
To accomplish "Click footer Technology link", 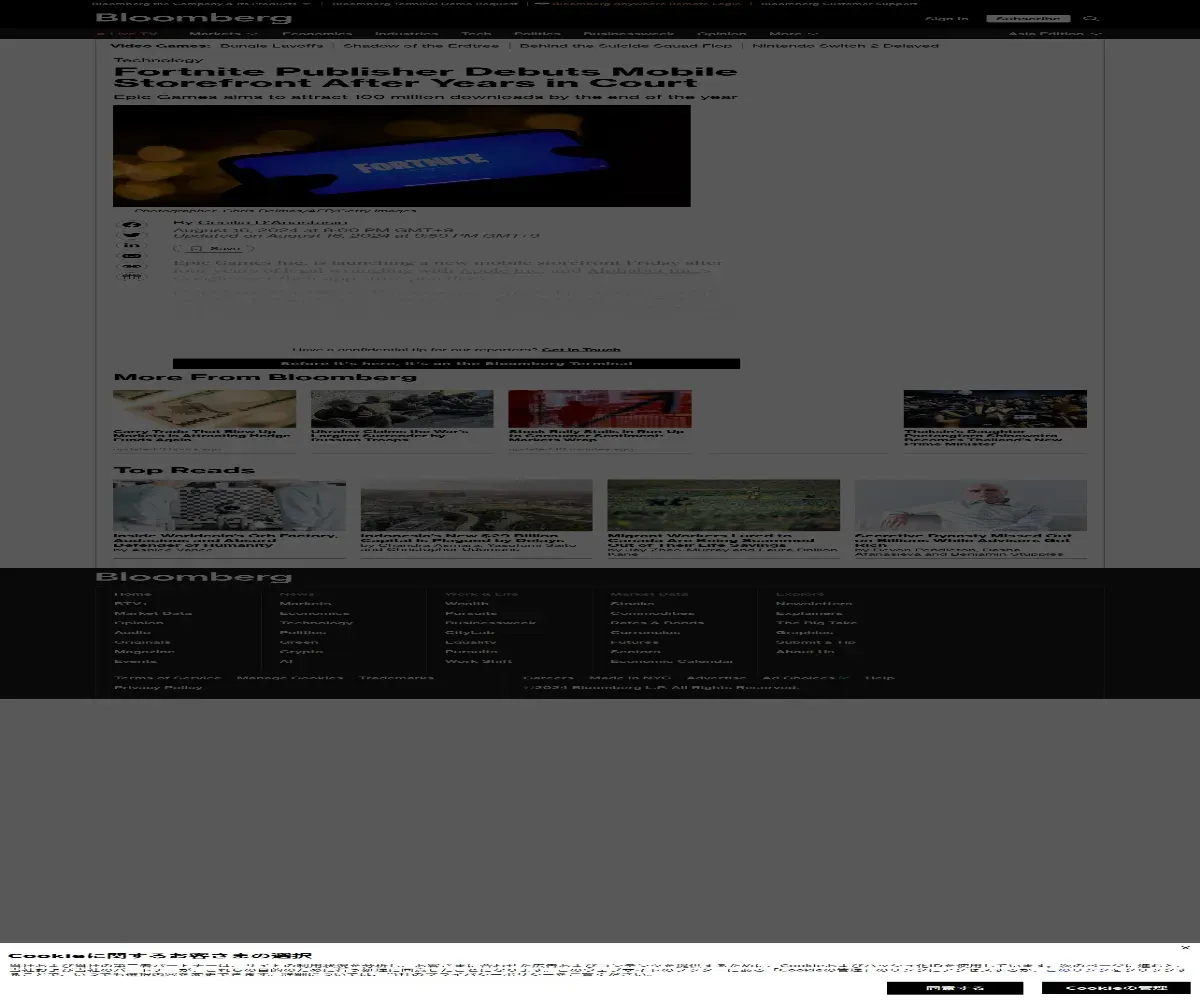I will pos(316,623).
